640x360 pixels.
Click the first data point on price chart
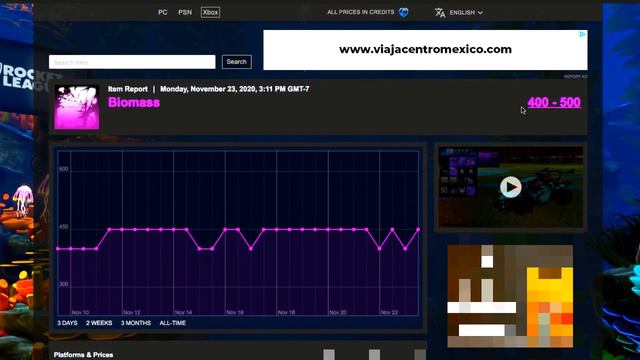(x=58, y=249)
